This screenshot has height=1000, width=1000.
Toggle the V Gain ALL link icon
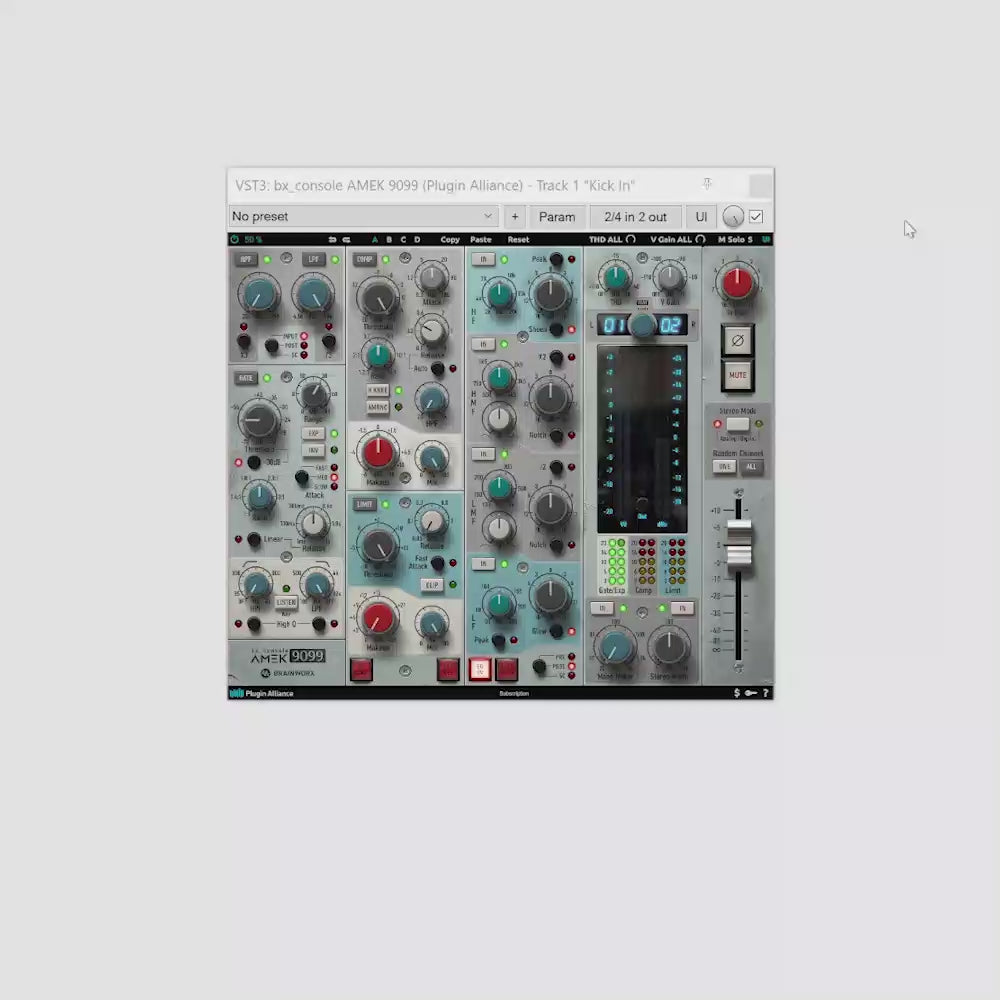click(700, 239)
